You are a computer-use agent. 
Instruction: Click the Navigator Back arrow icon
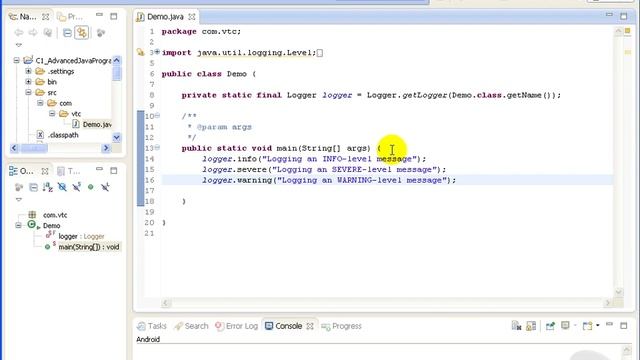(18, 33)
